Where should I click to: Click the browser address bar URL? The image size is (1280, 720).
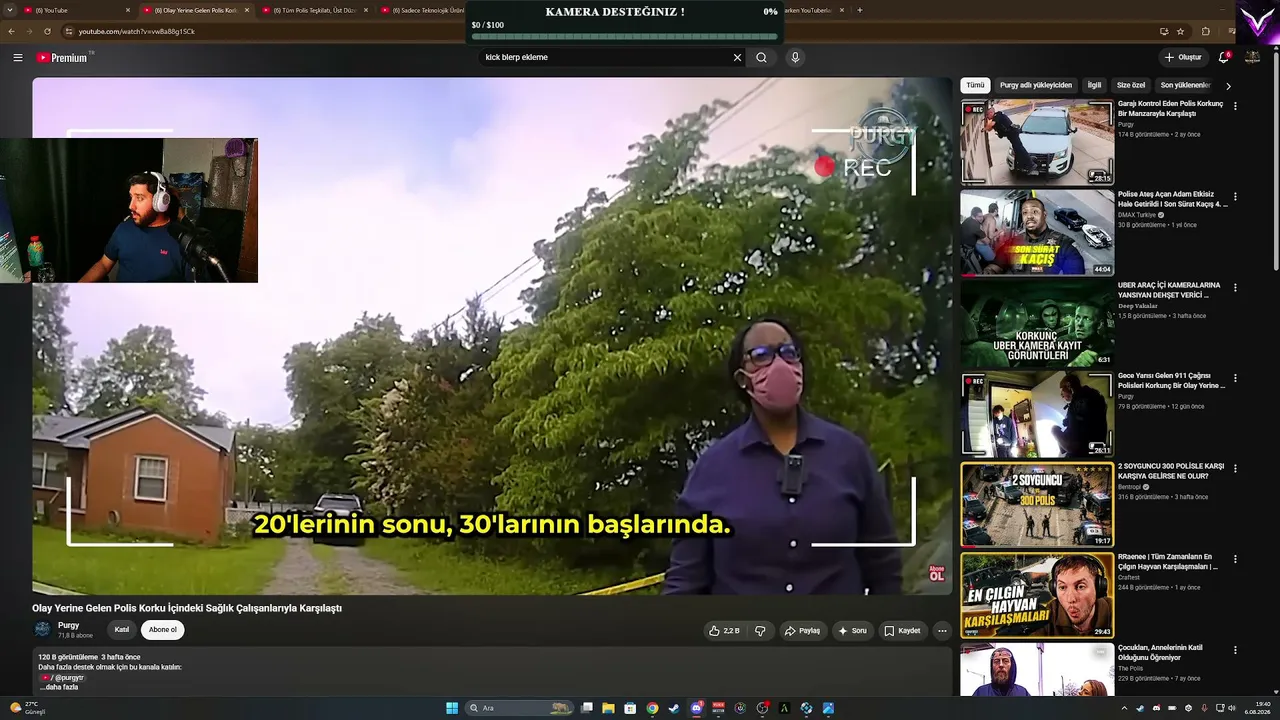pyautogui.click(x=136, y=31)
